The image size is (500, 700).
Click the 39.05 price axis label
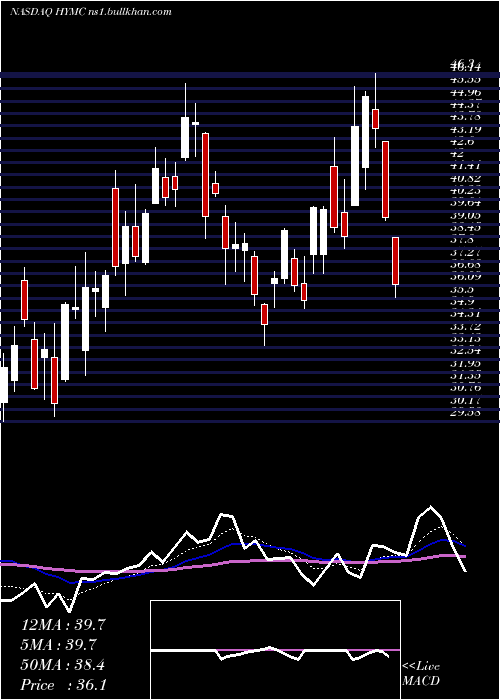pyautogui.click(x=466, y=216)
